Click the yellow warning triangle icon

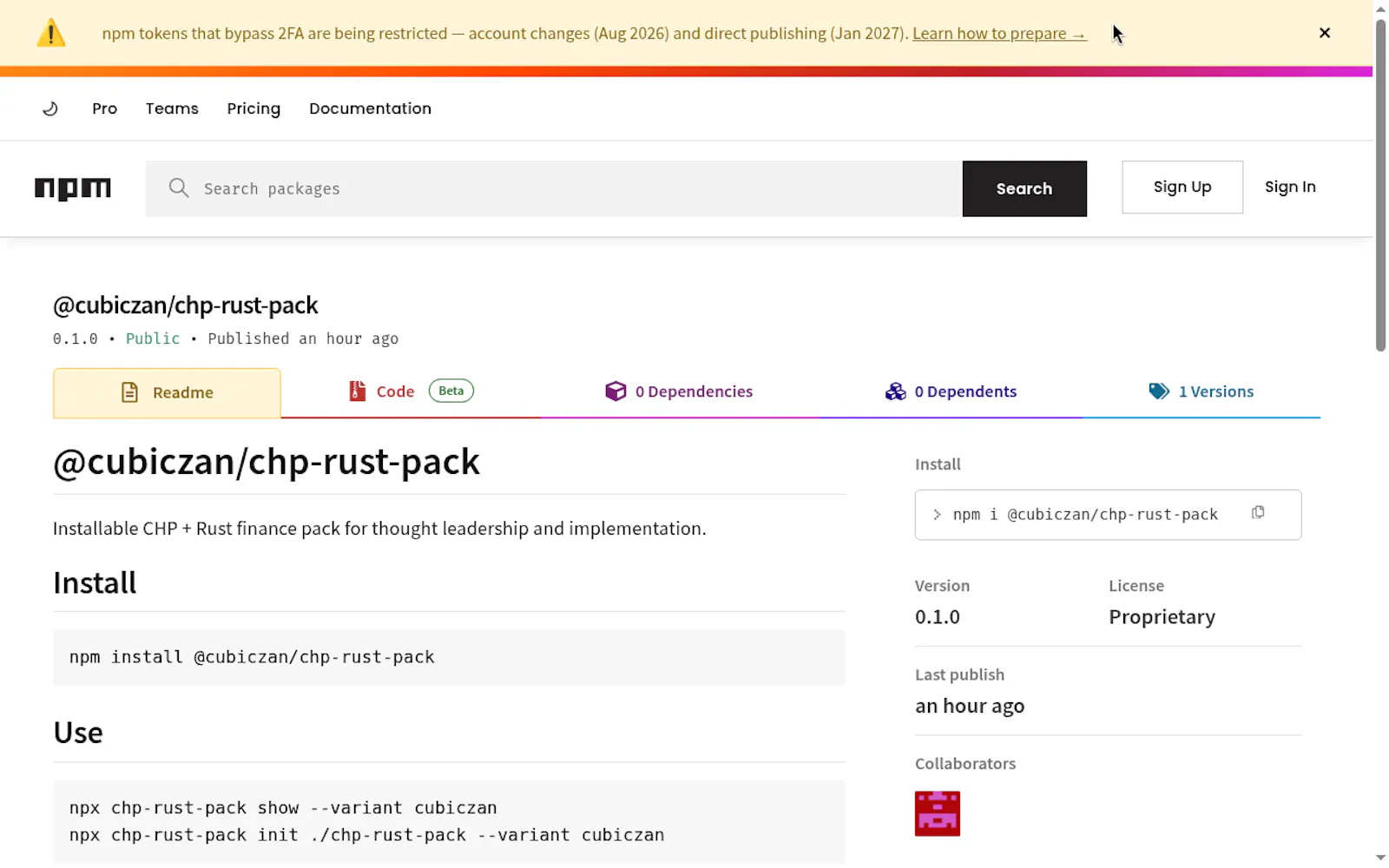51,33
